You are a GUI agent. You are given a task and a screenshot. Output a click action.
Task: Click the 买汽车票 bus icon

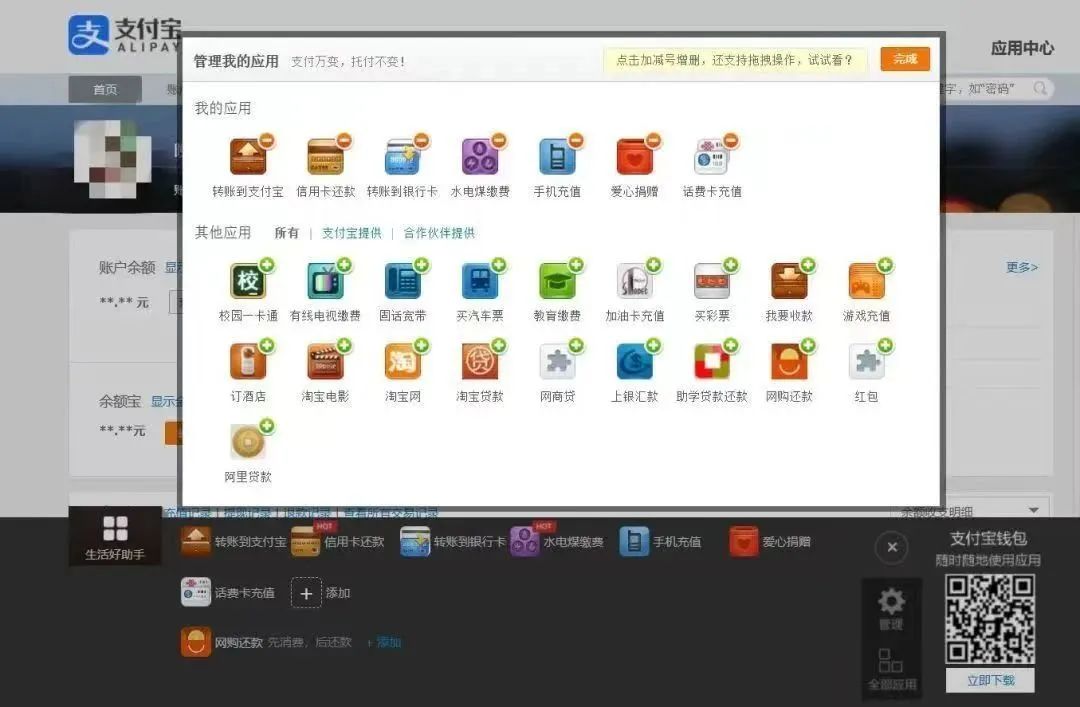[480, 282]
